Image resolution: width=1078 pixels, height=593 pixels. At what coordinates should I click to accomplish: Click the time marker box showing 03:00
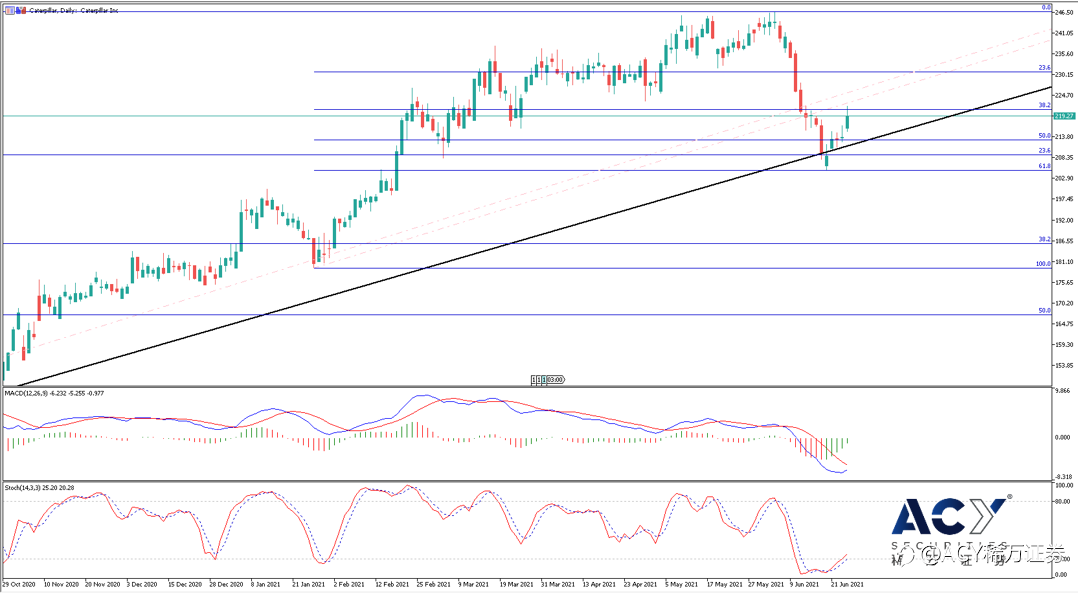pyautogui.click(x=554, y=379)
